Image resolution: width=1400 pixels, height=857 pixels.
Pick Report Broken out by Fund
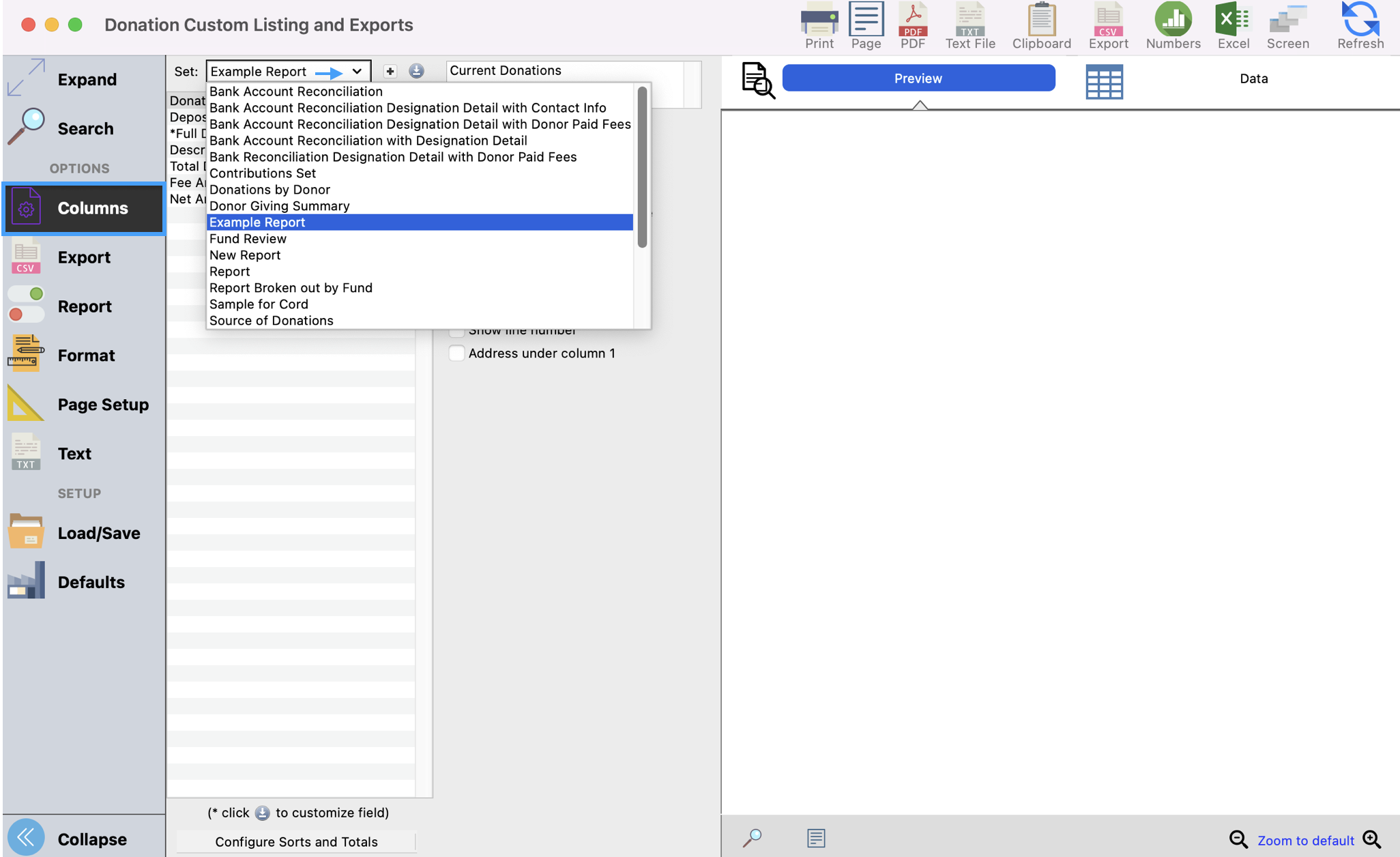291,288
